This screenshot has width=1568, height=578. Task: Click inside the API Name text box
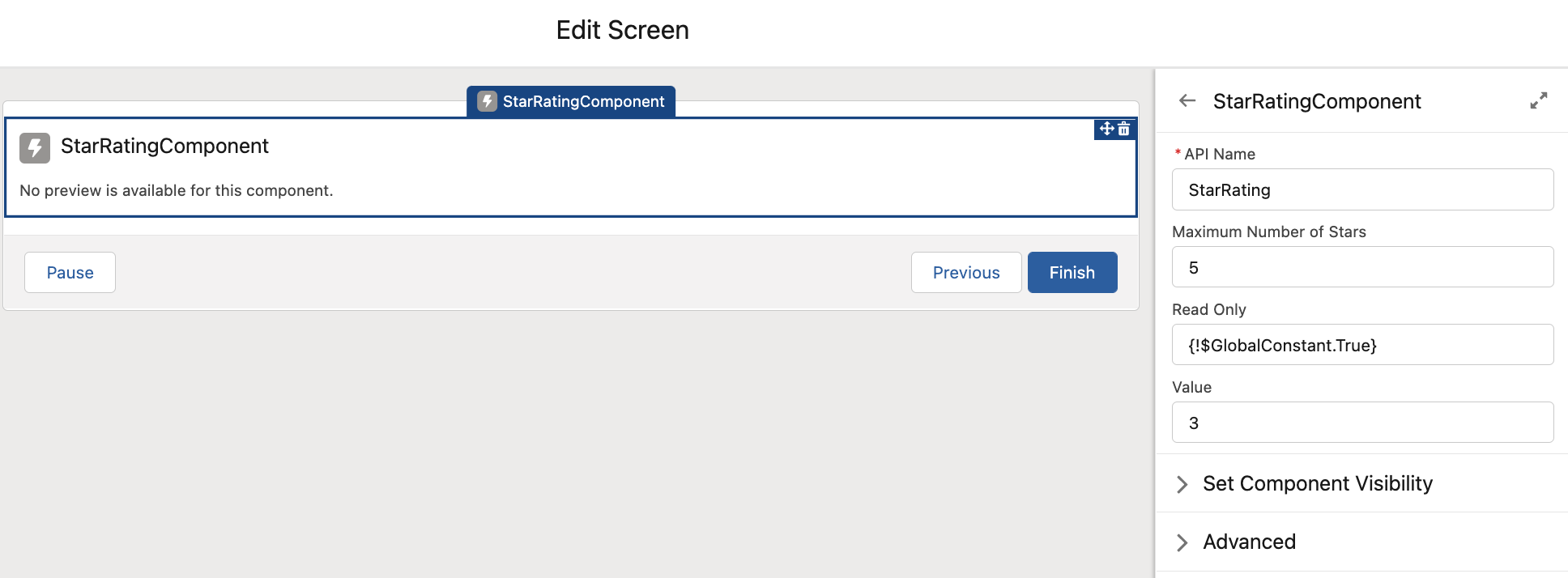pyautogui.click(x=1361, y=189)
